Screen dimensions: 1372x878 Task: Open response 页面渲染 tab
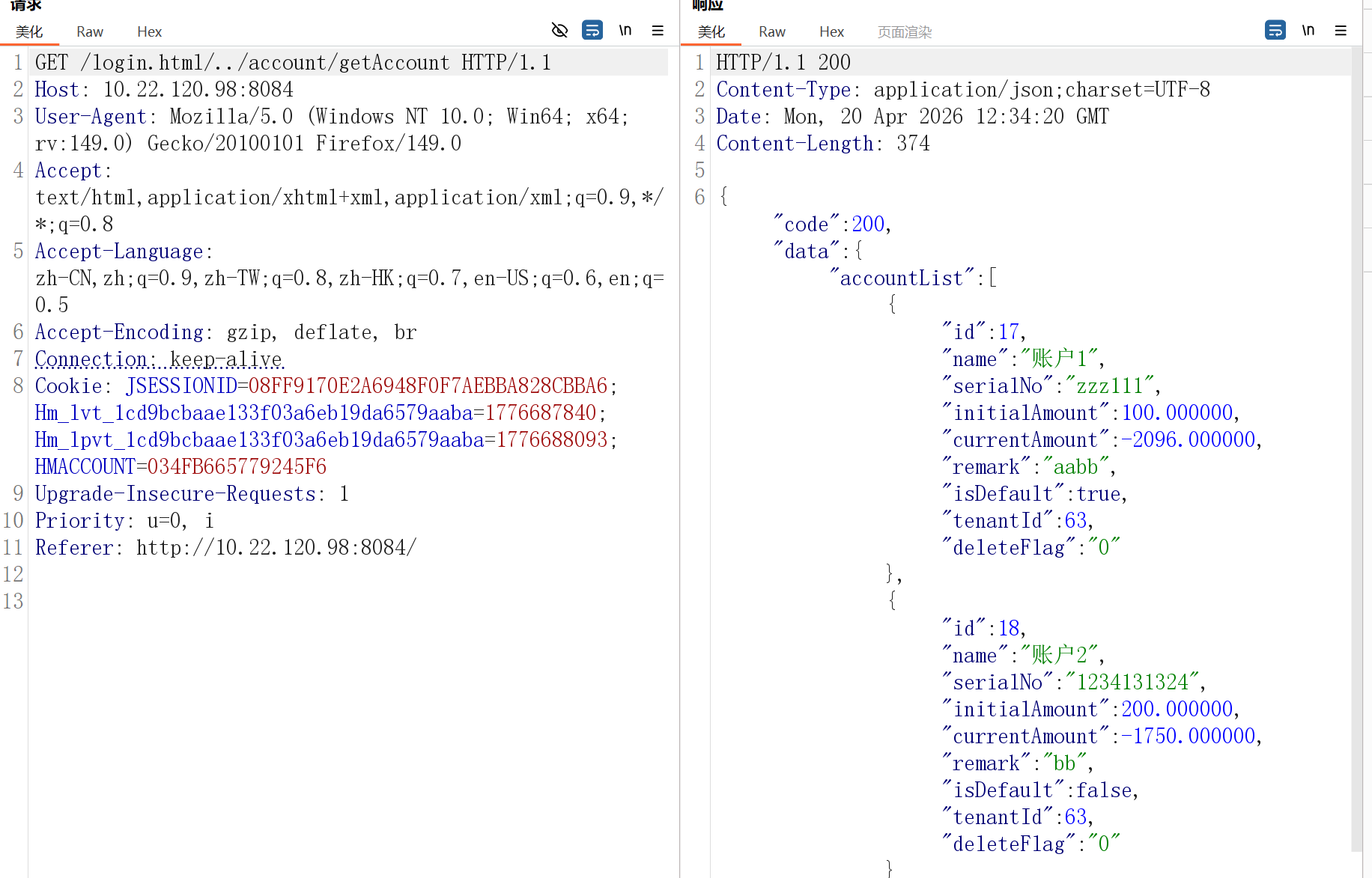tap(905, 31)
